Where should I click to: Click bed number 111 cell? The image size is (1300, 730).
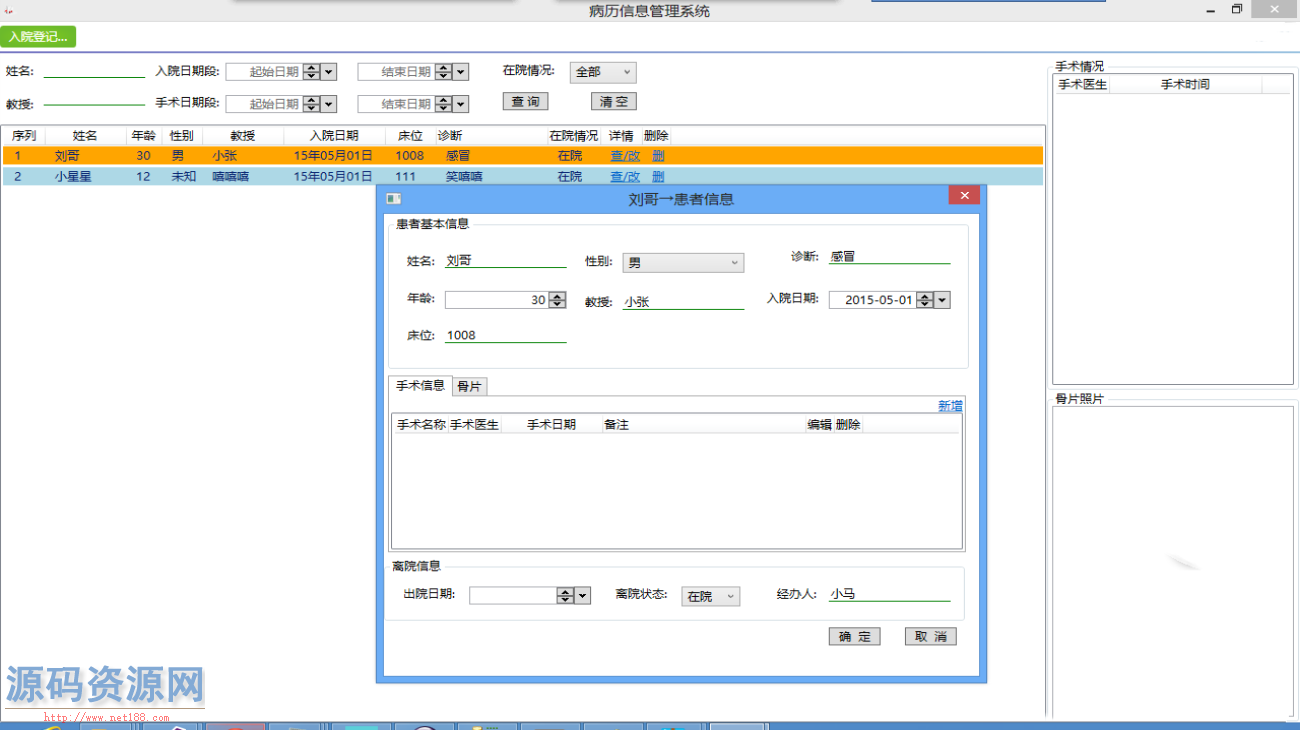(405, 177)
